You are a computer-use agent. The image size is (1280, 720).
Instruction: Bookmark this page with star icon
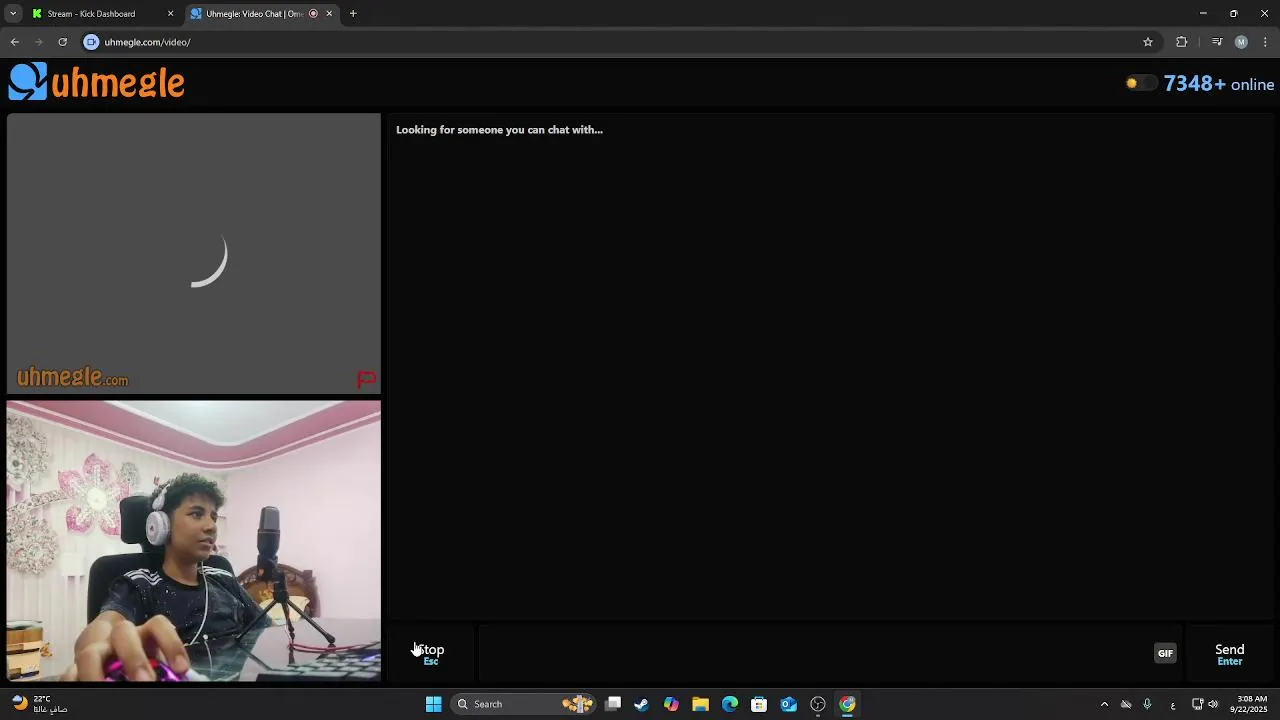[x=1148, y=42]
